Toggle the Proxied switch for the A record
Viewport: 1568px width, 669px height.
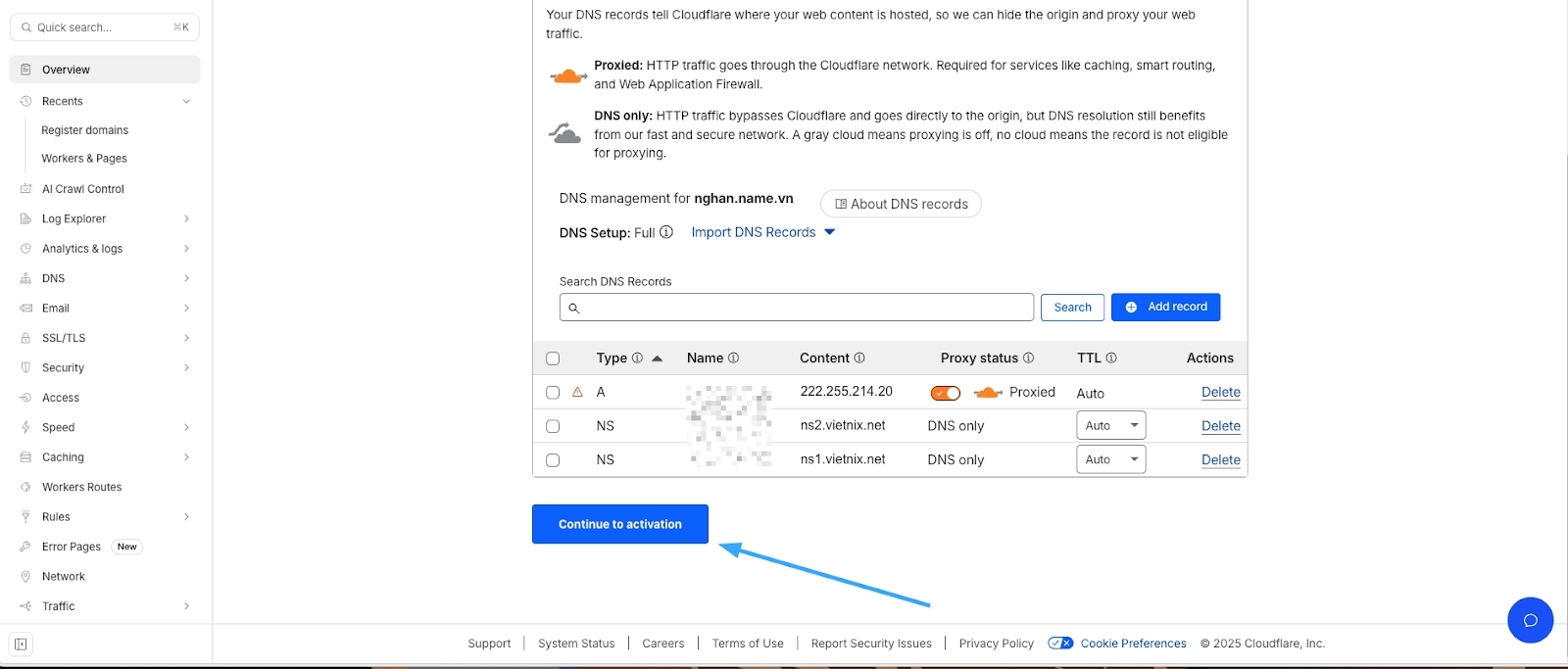tap(946, 393)
